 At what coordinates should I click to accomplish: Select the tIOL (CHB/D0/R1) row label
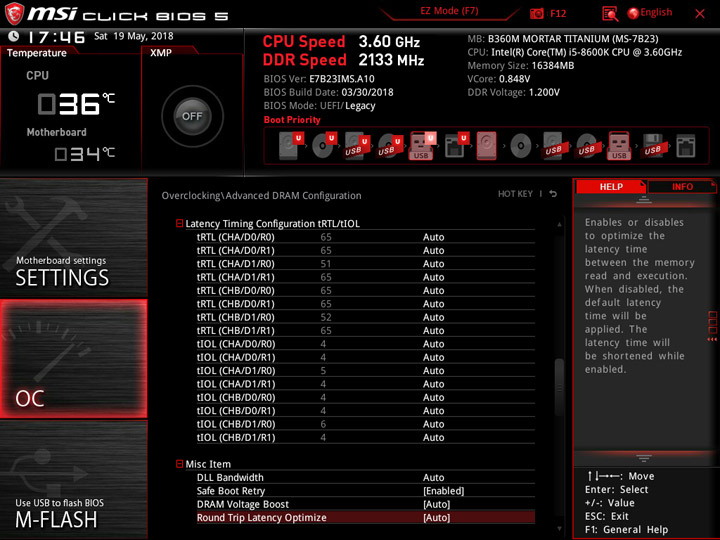point(236,411)
